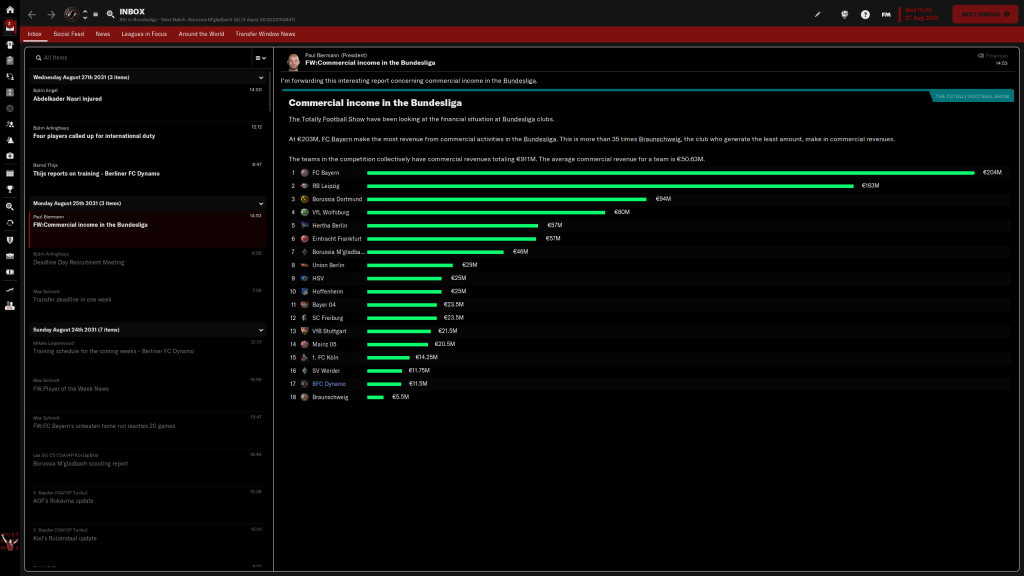Click the FM menu icon
1024x576 pixels.
pyautogui.click(x=886, y=15)
